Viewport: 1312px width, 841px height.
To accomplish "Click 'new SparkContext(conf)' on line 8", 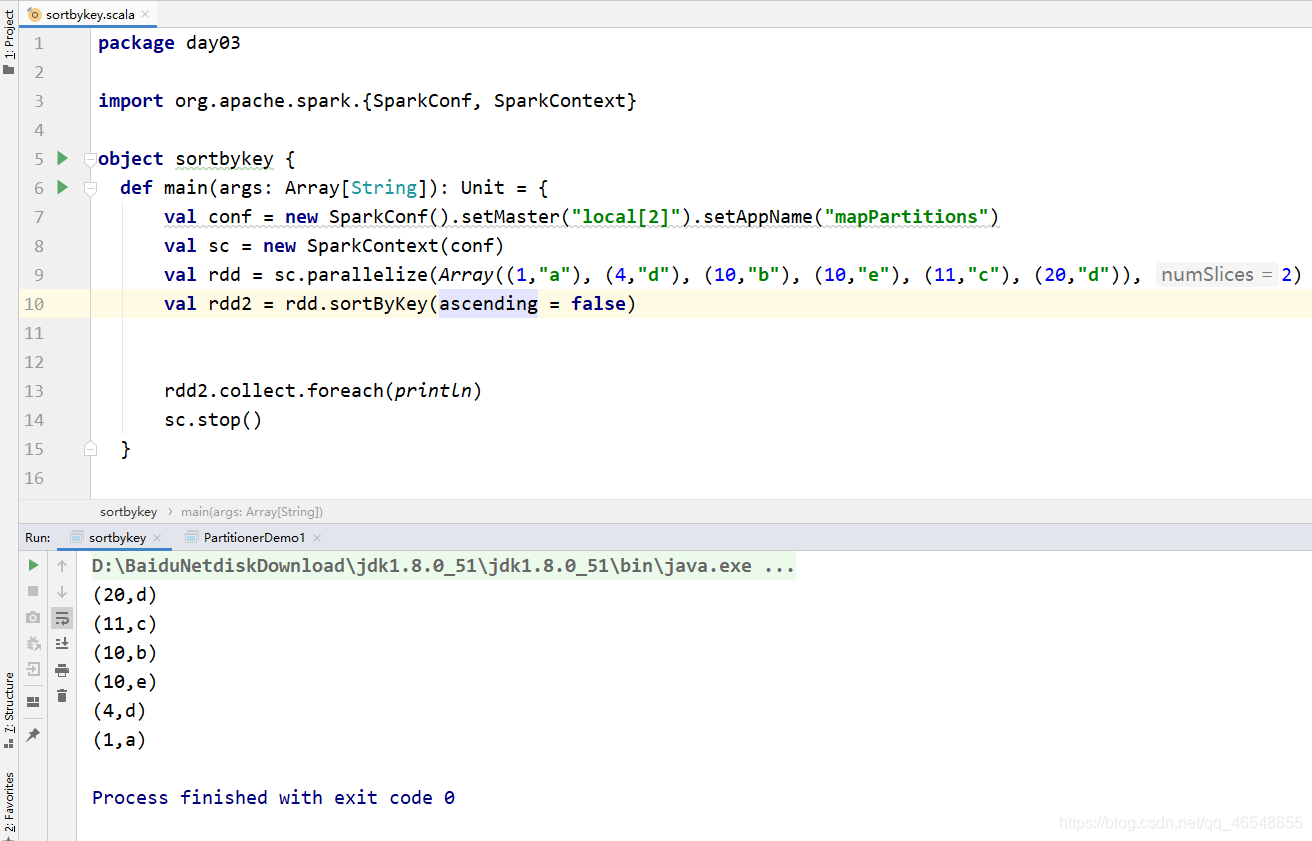I will click(x=384, y=246).
